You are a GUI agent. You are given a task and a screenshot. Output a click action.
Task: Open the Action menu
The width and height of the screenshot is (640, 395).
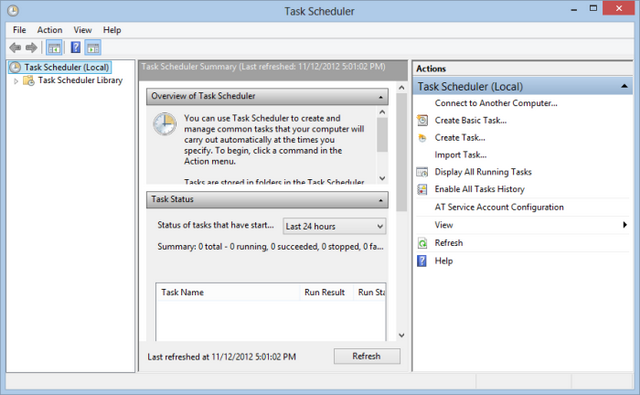pyautogui.click(x=50, y=30)
